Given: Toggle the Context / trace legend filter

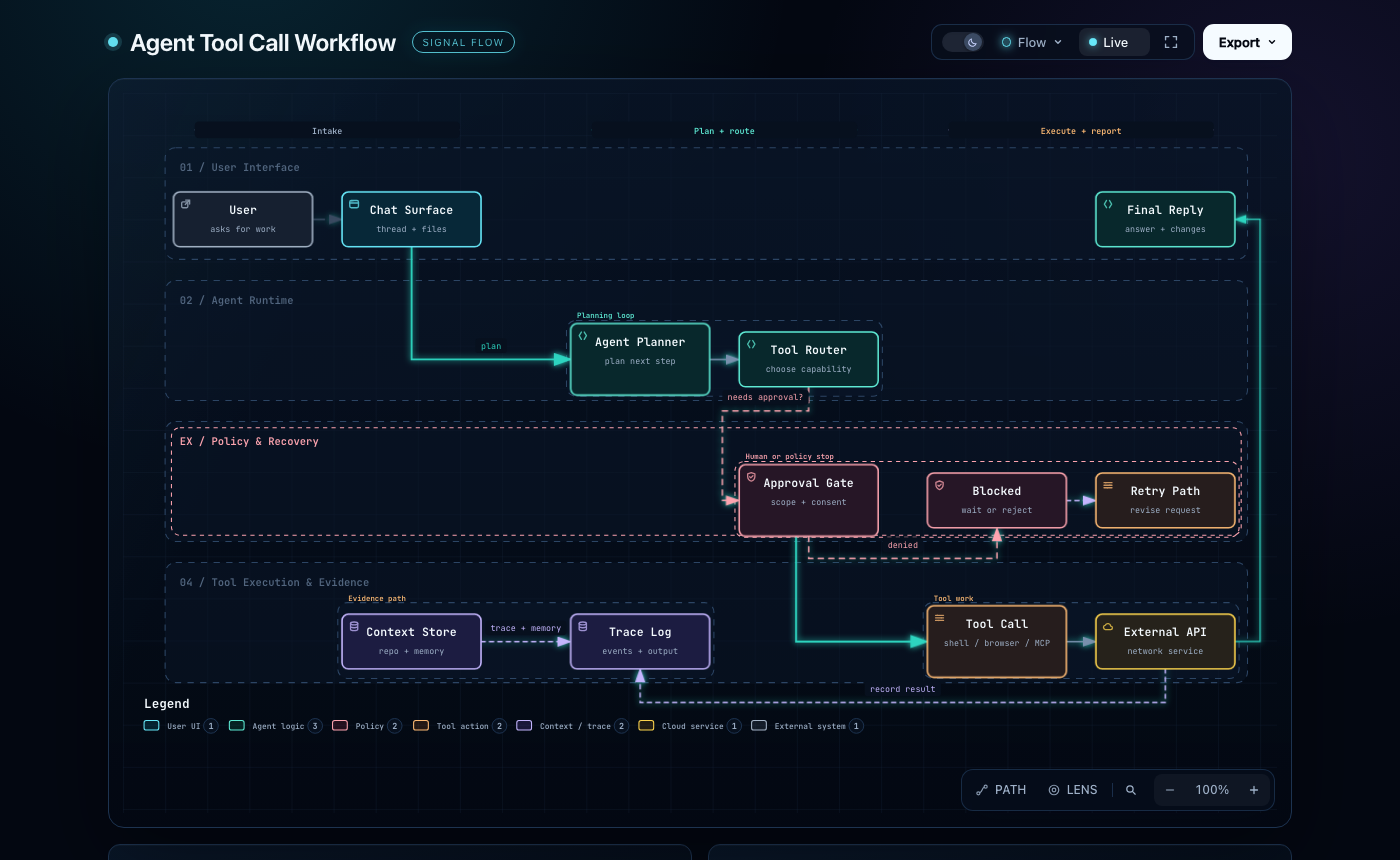Looking at the screenshot, I should tap(572, 726).
